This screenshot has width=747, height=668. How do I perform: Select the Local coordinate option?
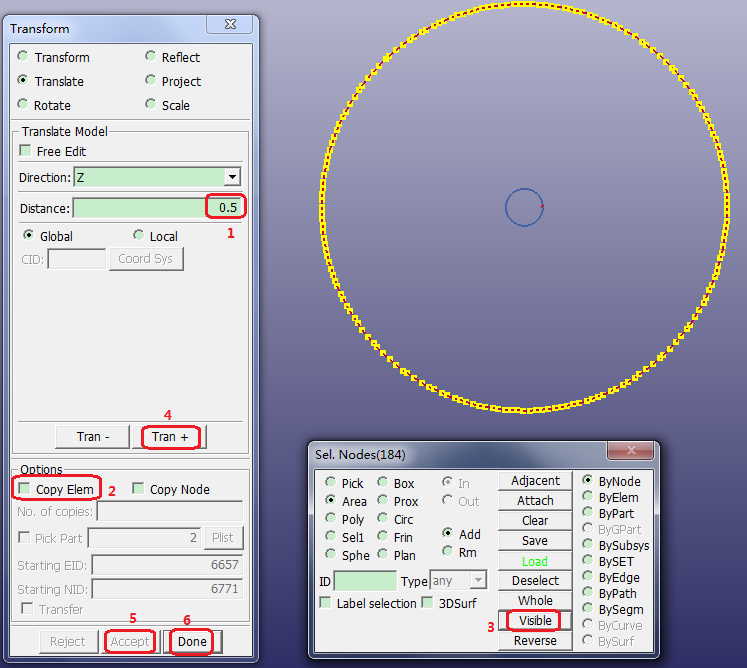coord(139,236)
